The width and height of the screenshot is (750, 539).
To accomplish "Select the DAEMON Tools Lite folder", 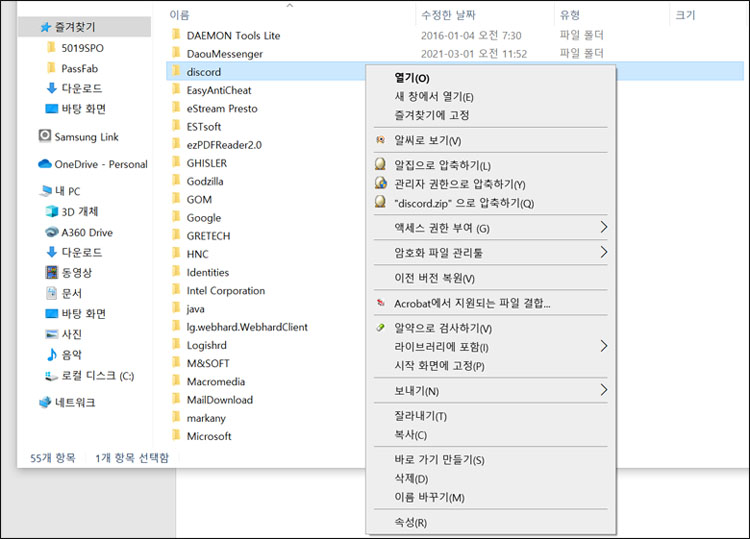I will tap(233, 35).
